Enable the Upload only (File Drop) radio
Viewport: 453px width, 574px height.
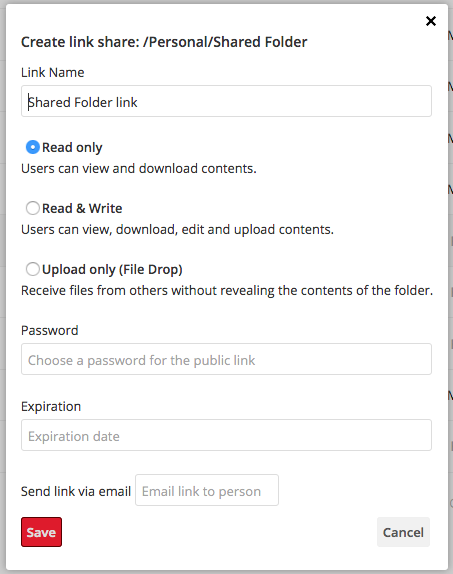[x=33, y=269]
